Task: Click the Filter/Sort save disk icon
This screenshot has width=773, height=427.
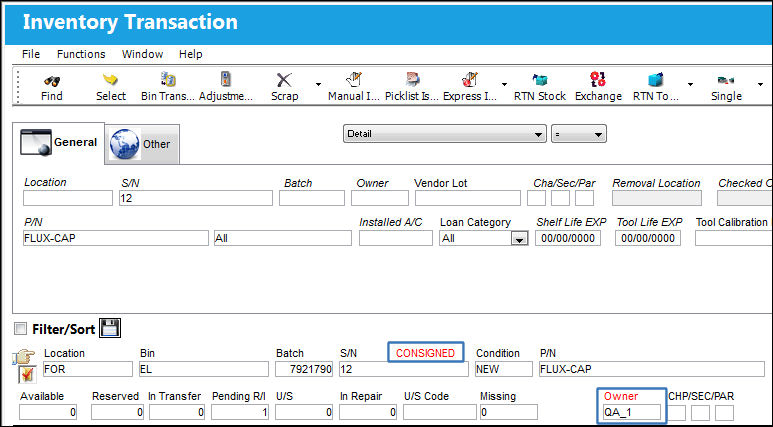Action: [110, 328]
